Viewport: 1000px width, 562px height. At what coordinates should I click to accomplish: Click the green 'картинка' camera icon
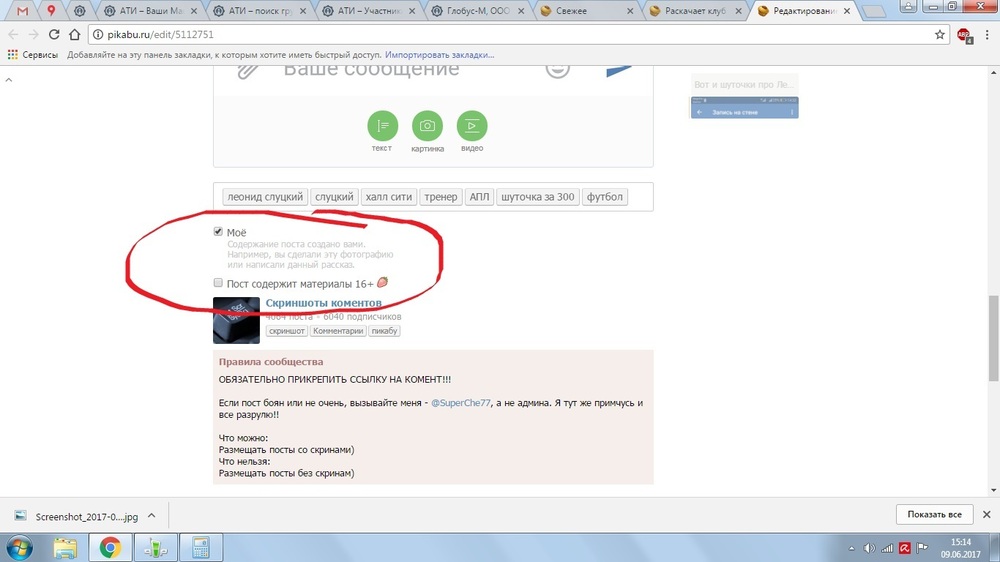tap(427, 126)
